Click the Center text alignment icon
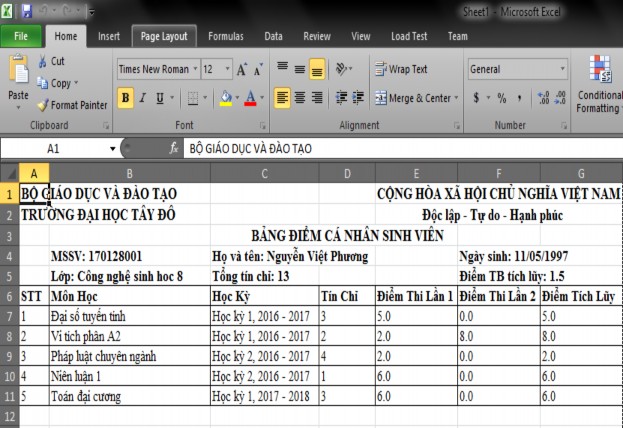 [300, 98]
